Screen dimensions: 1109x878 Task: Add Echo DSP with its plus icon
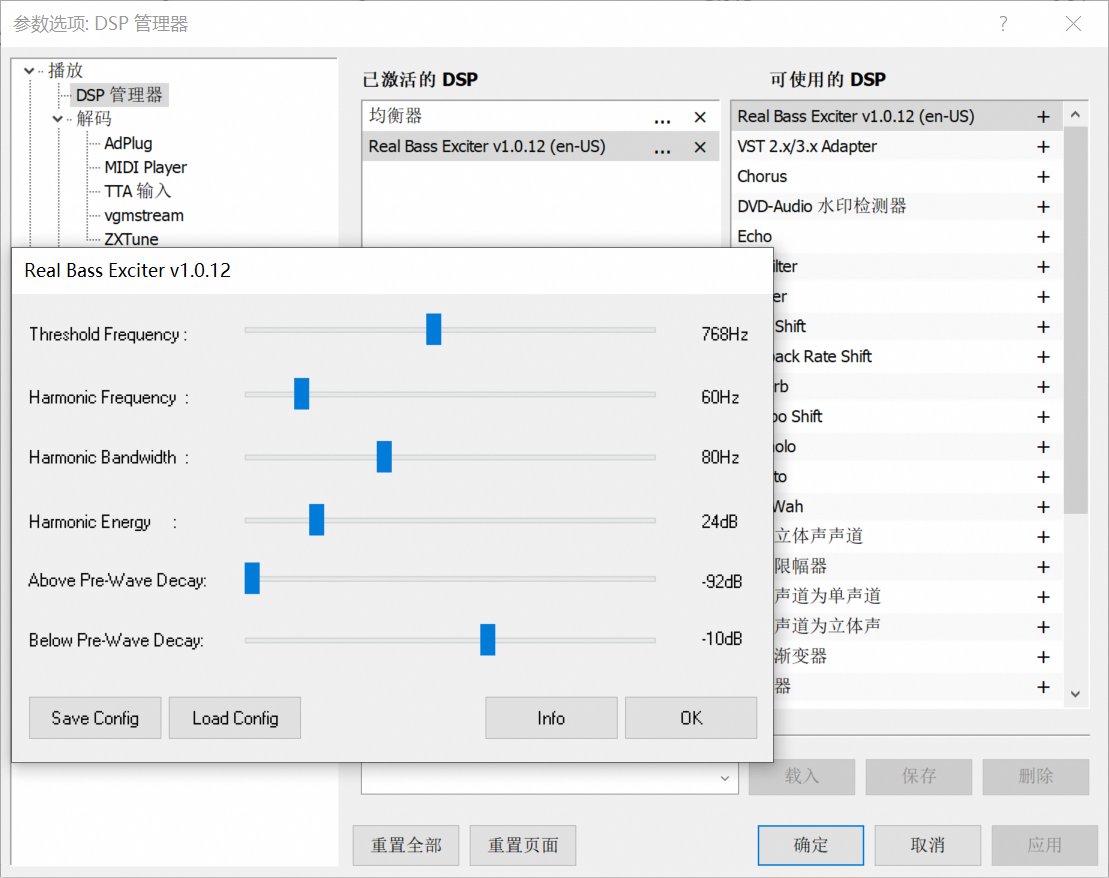[1043, 237]
